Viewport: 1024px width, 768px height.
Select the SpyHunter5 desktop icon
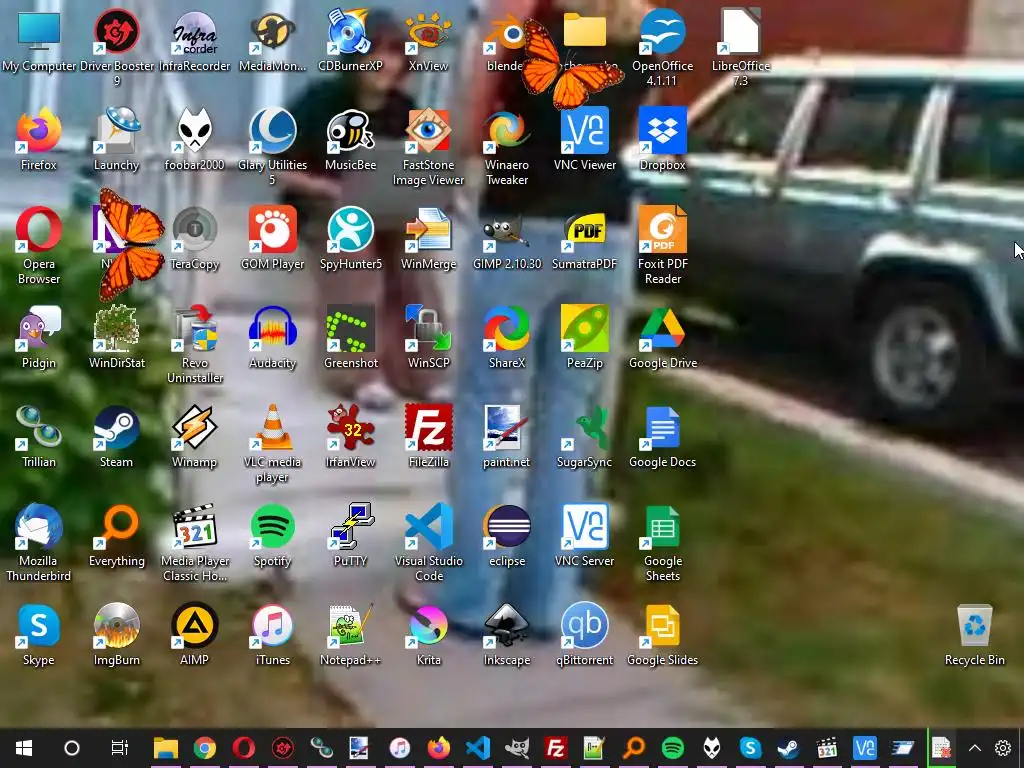click(x=350, y=238)
